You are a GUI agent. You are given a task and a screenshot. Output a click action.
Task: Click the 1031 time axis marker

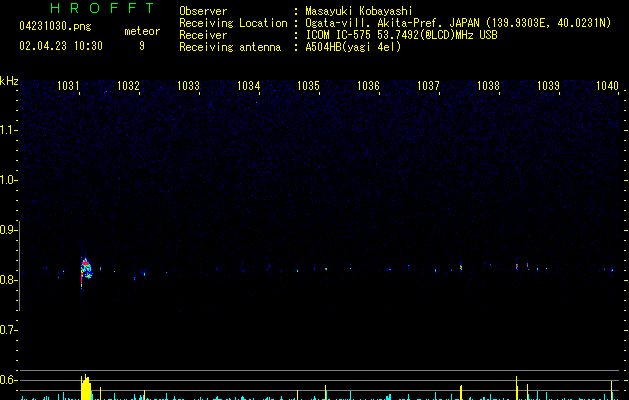[x=68, y=86]
